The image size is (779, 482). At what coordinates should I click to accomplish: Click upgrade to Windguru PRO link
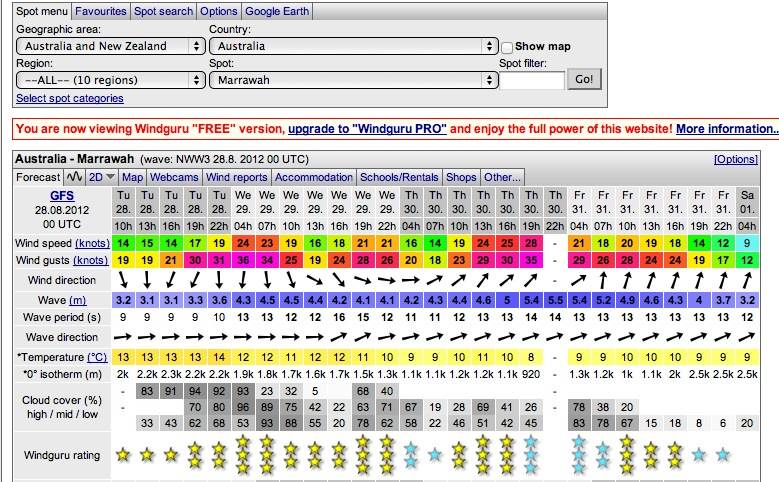(x=368, y=129)
